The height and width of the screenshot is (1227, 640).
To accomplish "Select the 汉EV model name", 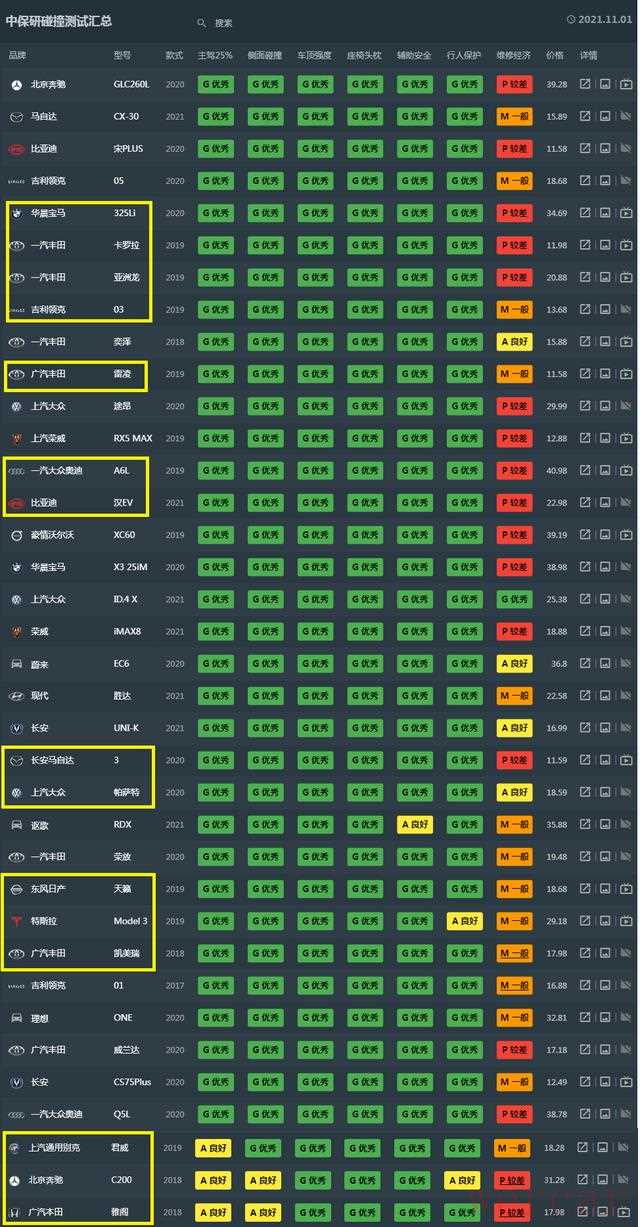I will coord(123,503).
